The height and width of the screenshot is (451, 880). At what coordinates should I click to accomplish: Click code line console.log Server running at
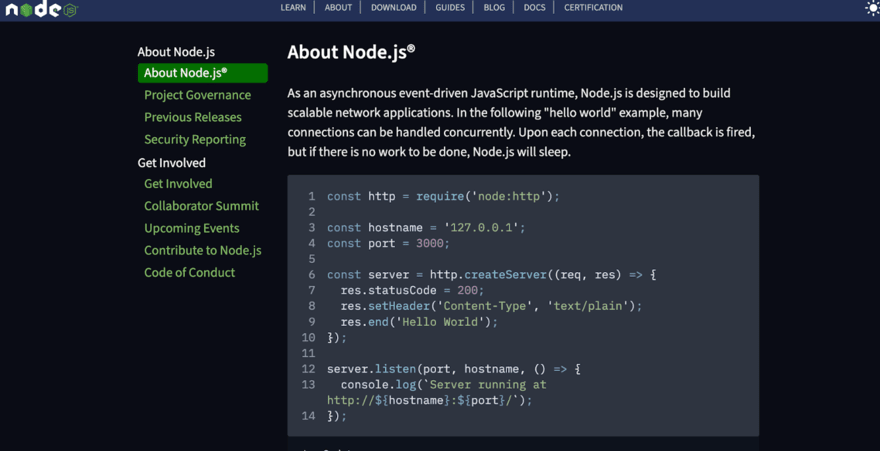point(437,393)
